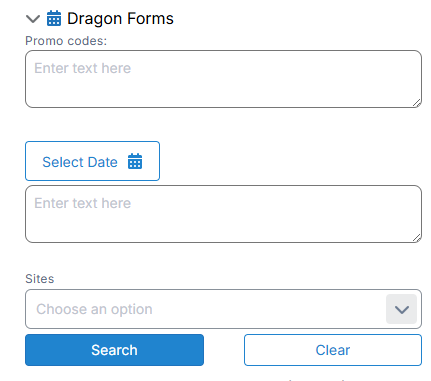Click the Clear button
This screenshot has height=381, width=431.
pos(333,350)
